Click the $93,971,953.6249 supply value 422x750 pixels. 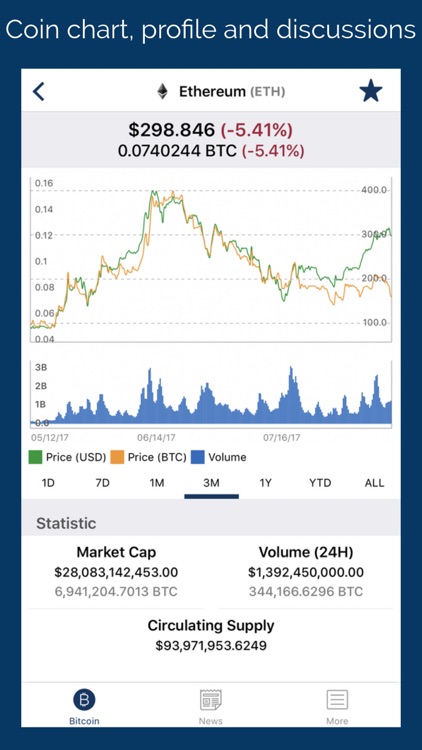[211, 646]
